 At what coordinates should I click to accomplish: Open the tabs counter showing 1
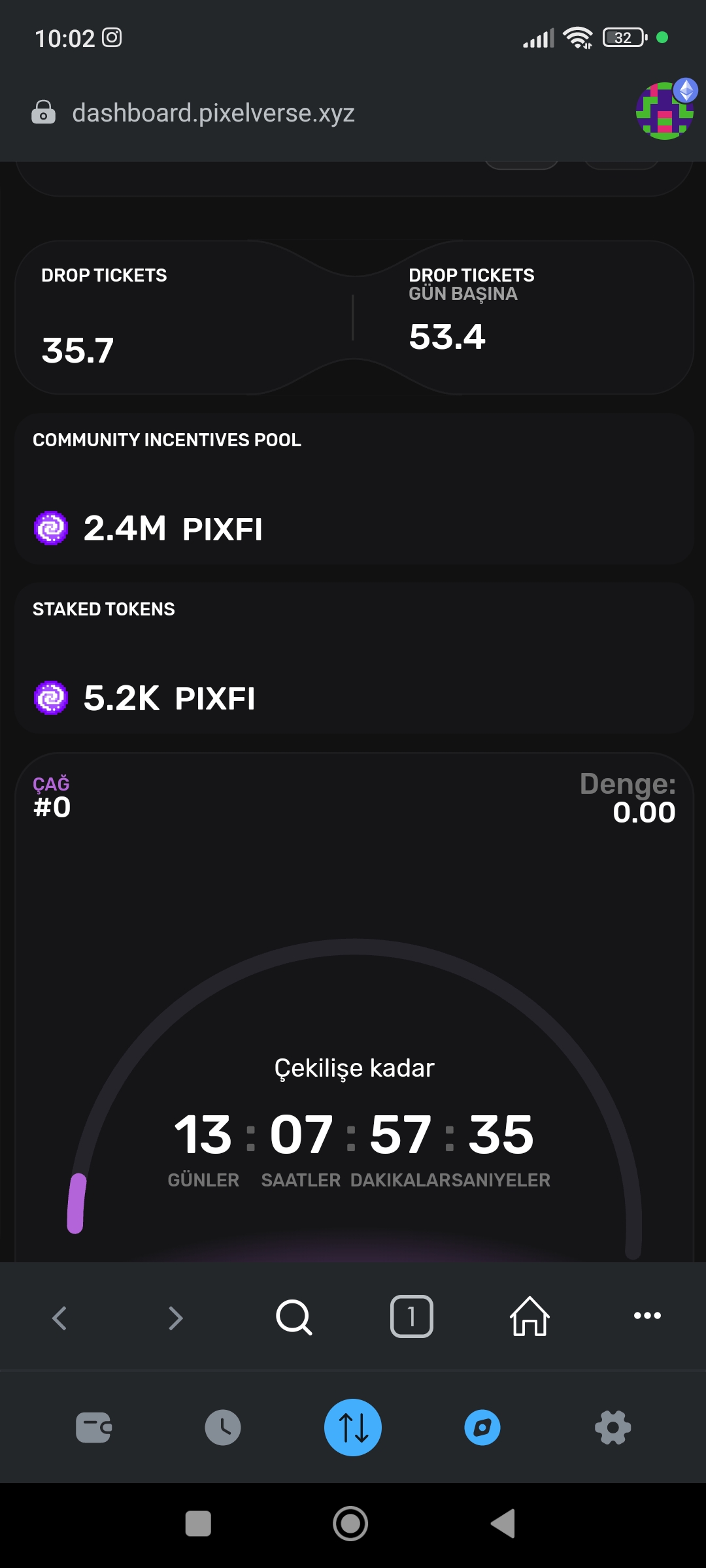pyautogui.click(x=412, y=1316)
